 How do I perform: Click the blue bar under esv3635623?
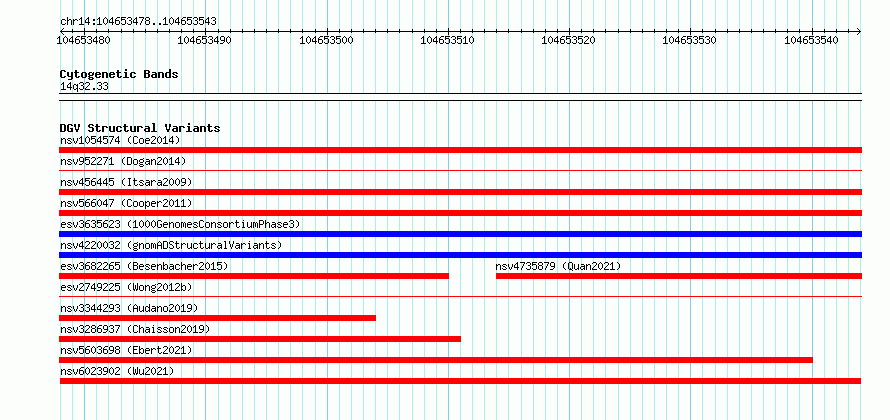point(460,234)
